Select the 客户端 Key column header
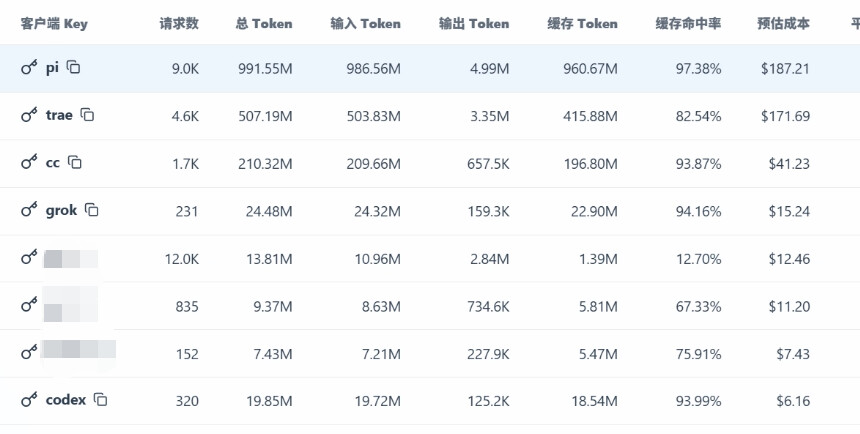 pyautogui.click(x=54, y=24)
